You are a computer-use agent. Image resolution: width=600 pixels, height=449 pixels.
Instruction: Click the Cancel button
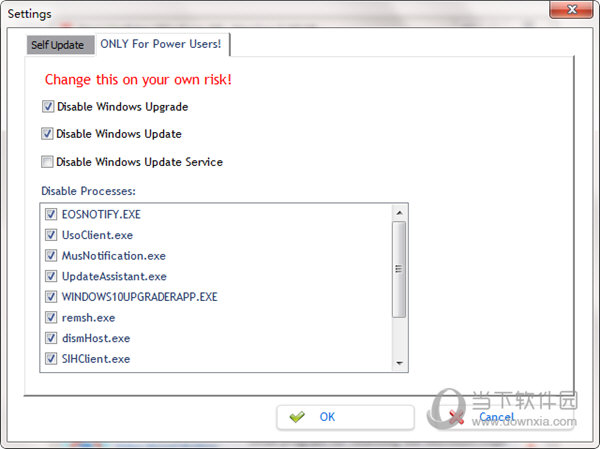(x=503, y=417)
